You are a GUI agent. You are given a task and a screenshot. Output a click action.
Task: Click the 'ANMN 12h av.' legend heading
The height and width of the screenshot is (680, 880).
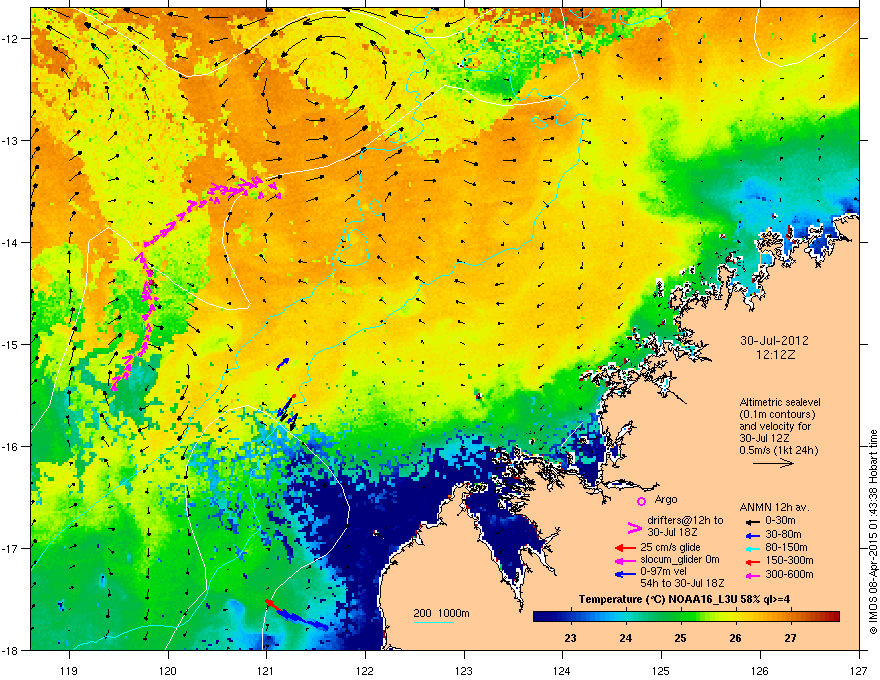click(774, 507)
